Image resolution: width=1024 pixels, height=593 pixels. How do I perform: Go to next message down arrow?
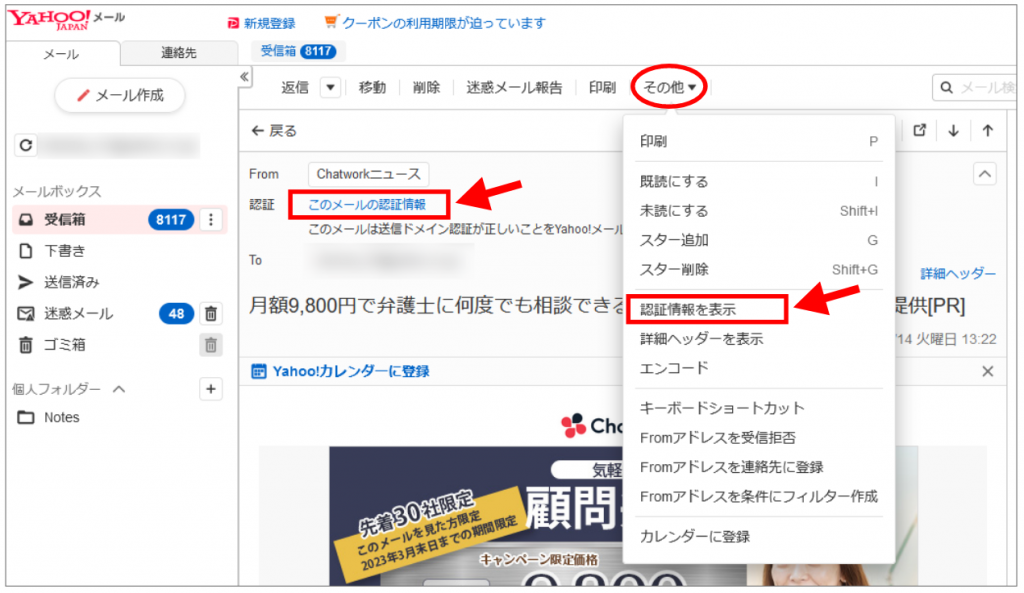coord(953,131)
